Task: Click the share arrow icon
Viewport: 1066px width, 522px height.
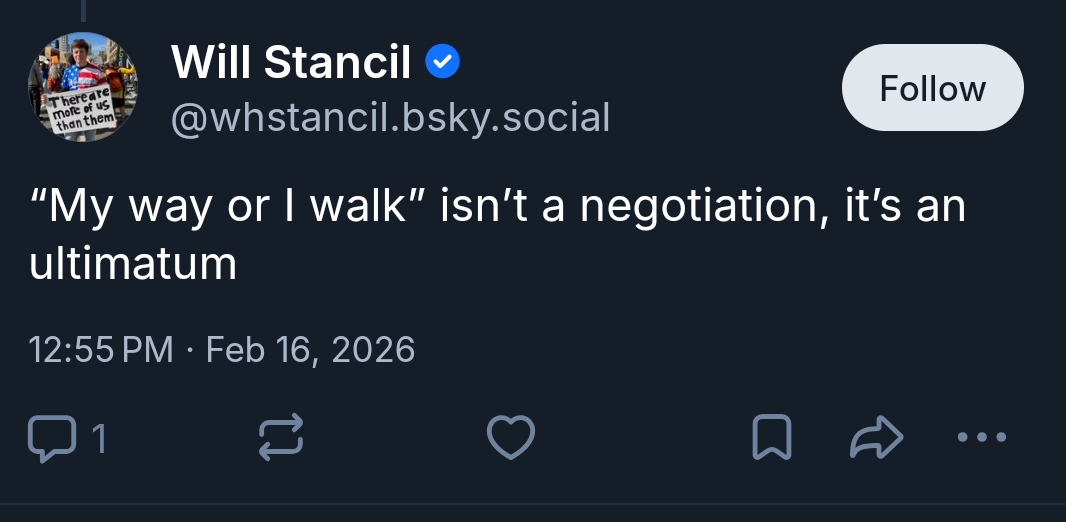Action: (876, 437)
